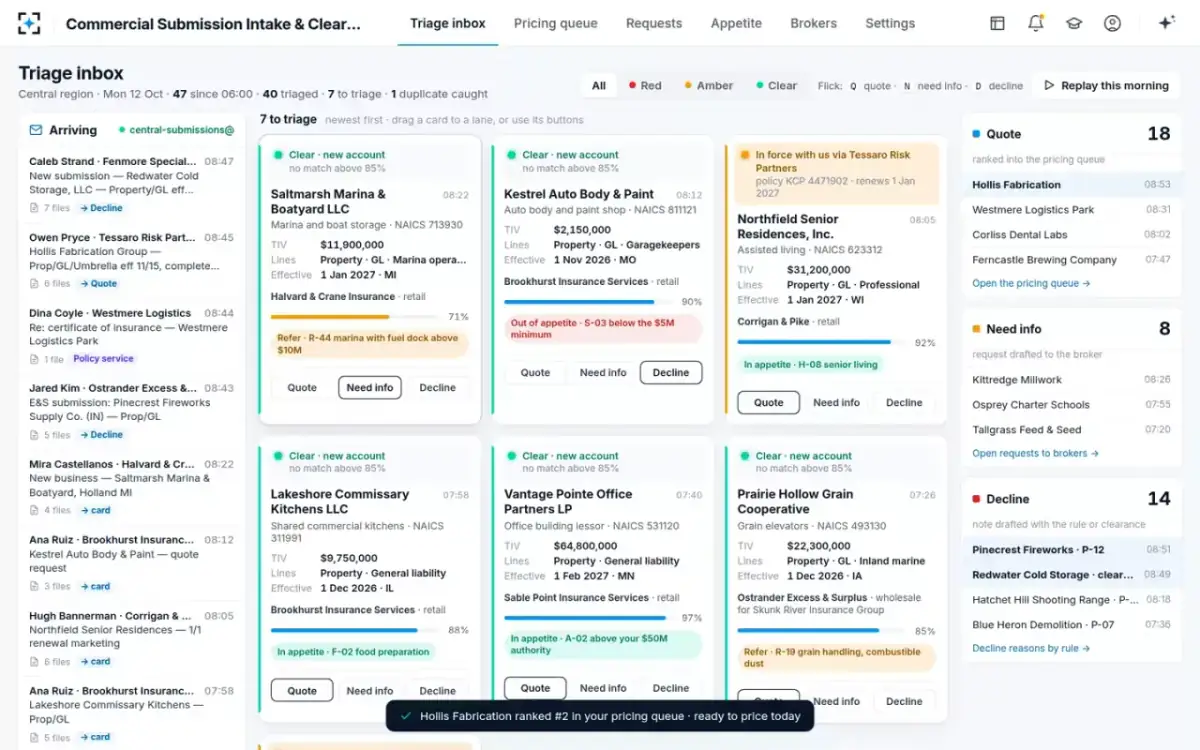Click Replay this morning button
The image size is (1200, 750).
click(1106, 86)
